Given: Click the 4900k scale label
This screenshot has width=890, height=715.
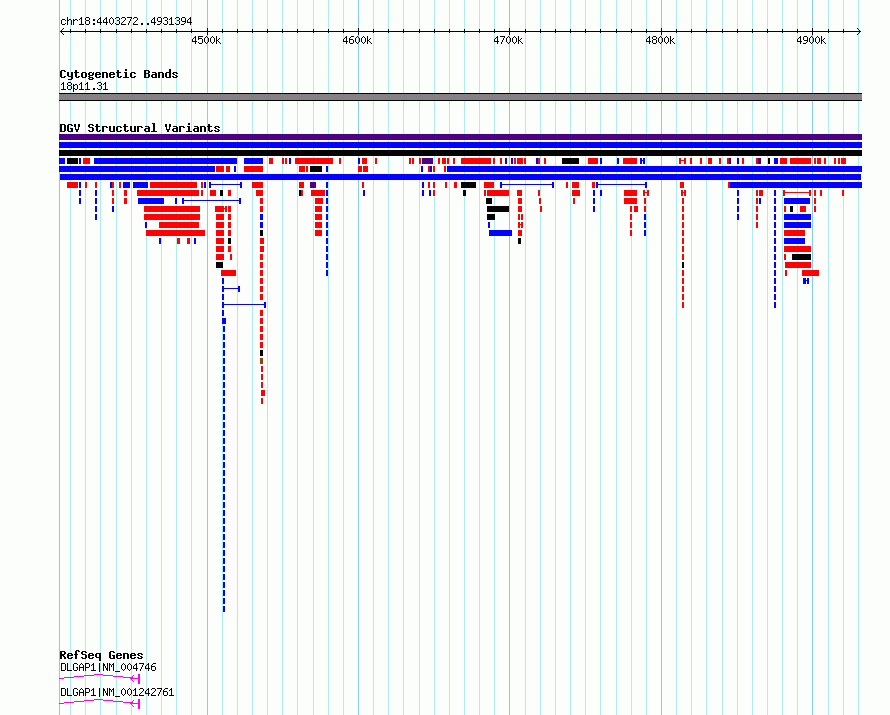Looking at the screenshot, I should click(x=811, y=40).
